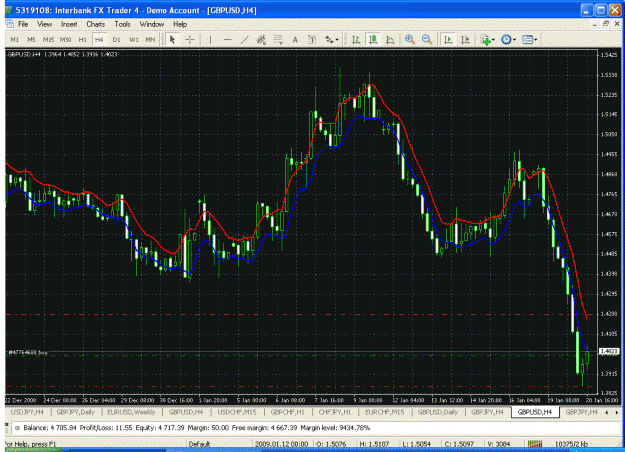
Task: Click the Default profile in status bar
Action: pos(199,444)
